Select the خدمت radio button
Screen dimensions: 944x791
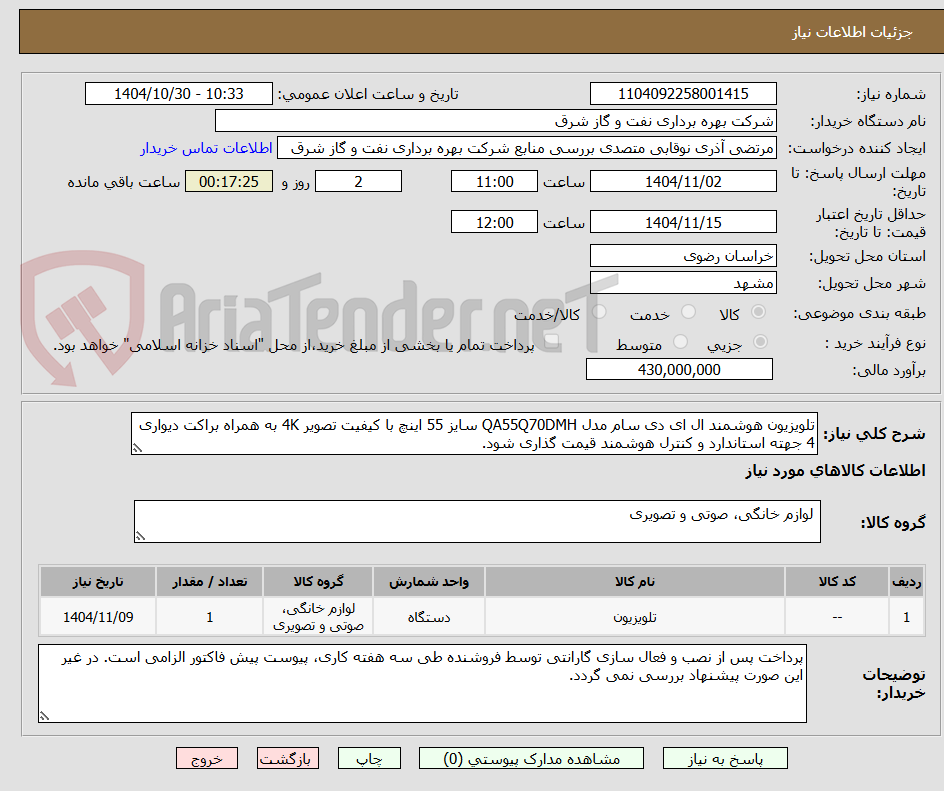pyautogui.click(x=688, y=312)
